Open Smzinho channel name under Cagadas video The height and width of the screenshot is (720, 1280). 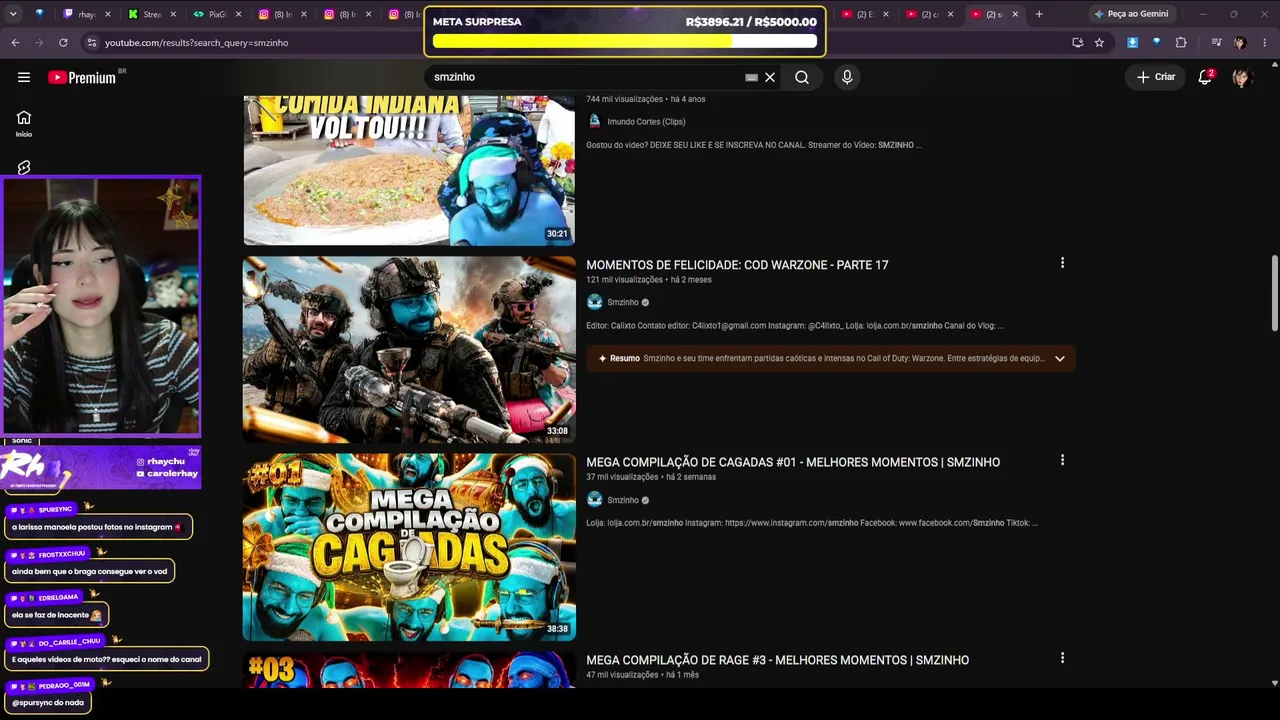(623, 500)
